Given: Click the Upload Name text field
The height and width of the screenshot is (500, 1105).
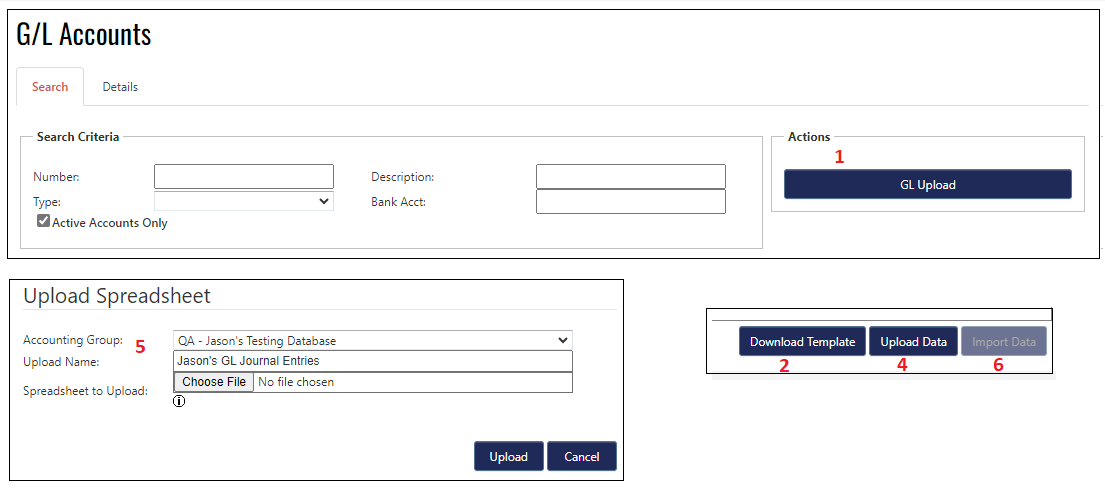Looking at the screenshot, I should coord(372,361).
